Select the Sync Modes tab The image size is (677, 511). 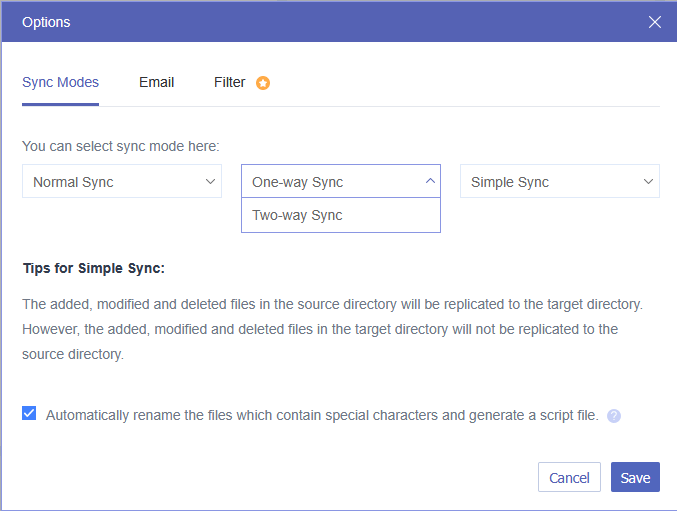tap(60, 82)
